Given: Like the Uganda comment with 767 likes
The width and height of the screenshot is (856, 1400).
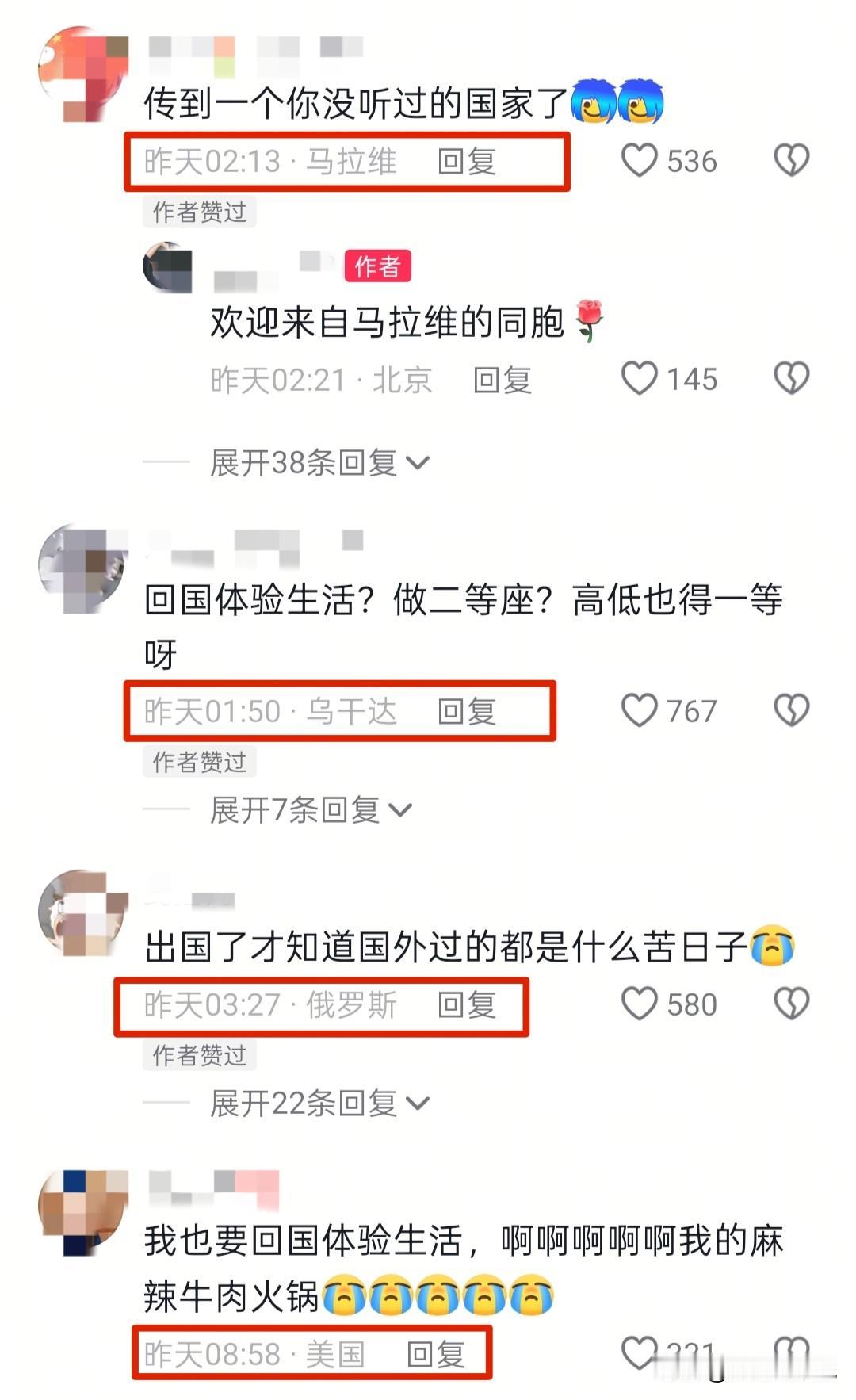Looking at the screenshot, I should tap(639, 710).
